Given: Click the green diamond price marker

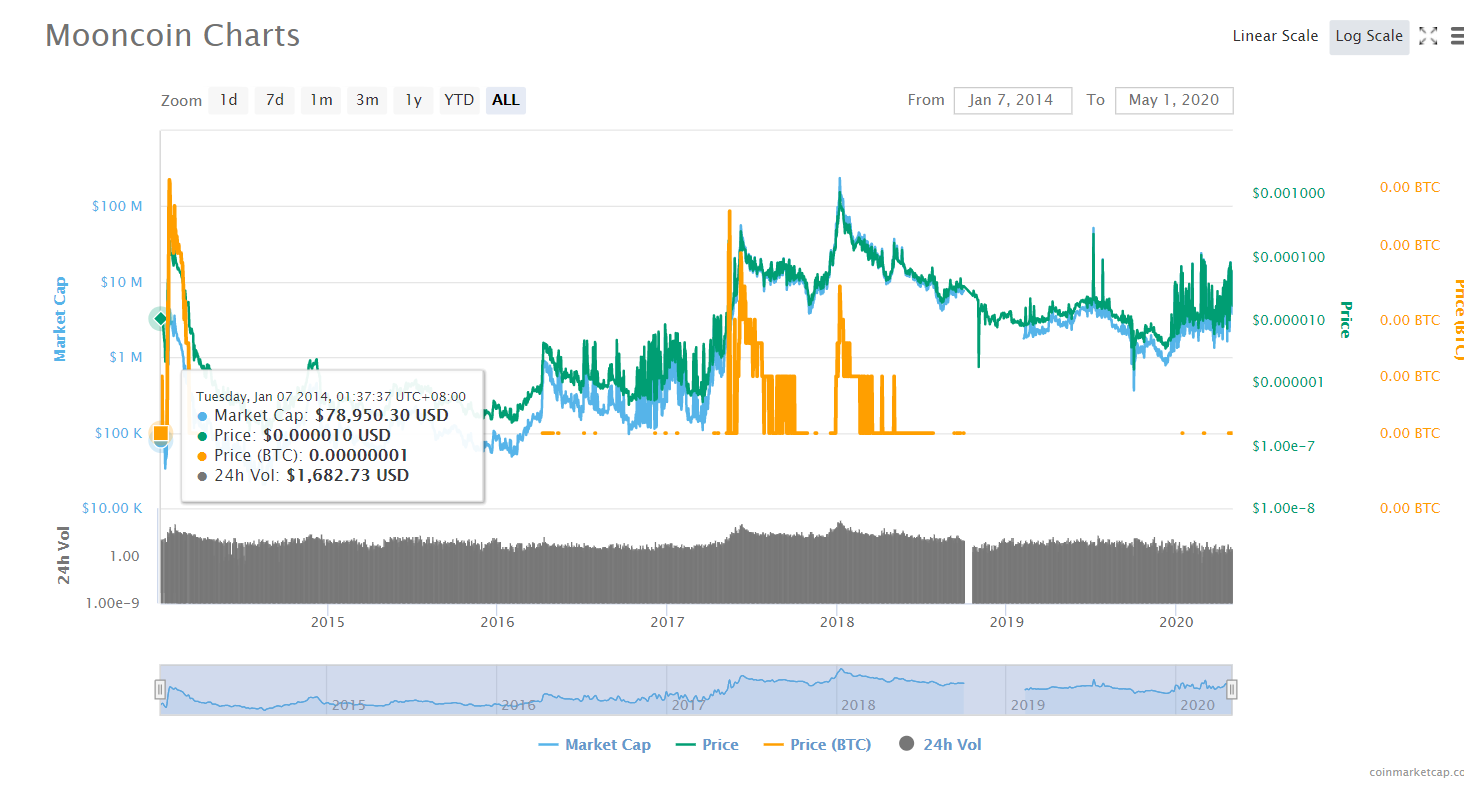Looking at the screenshot, I should [160, 318].
